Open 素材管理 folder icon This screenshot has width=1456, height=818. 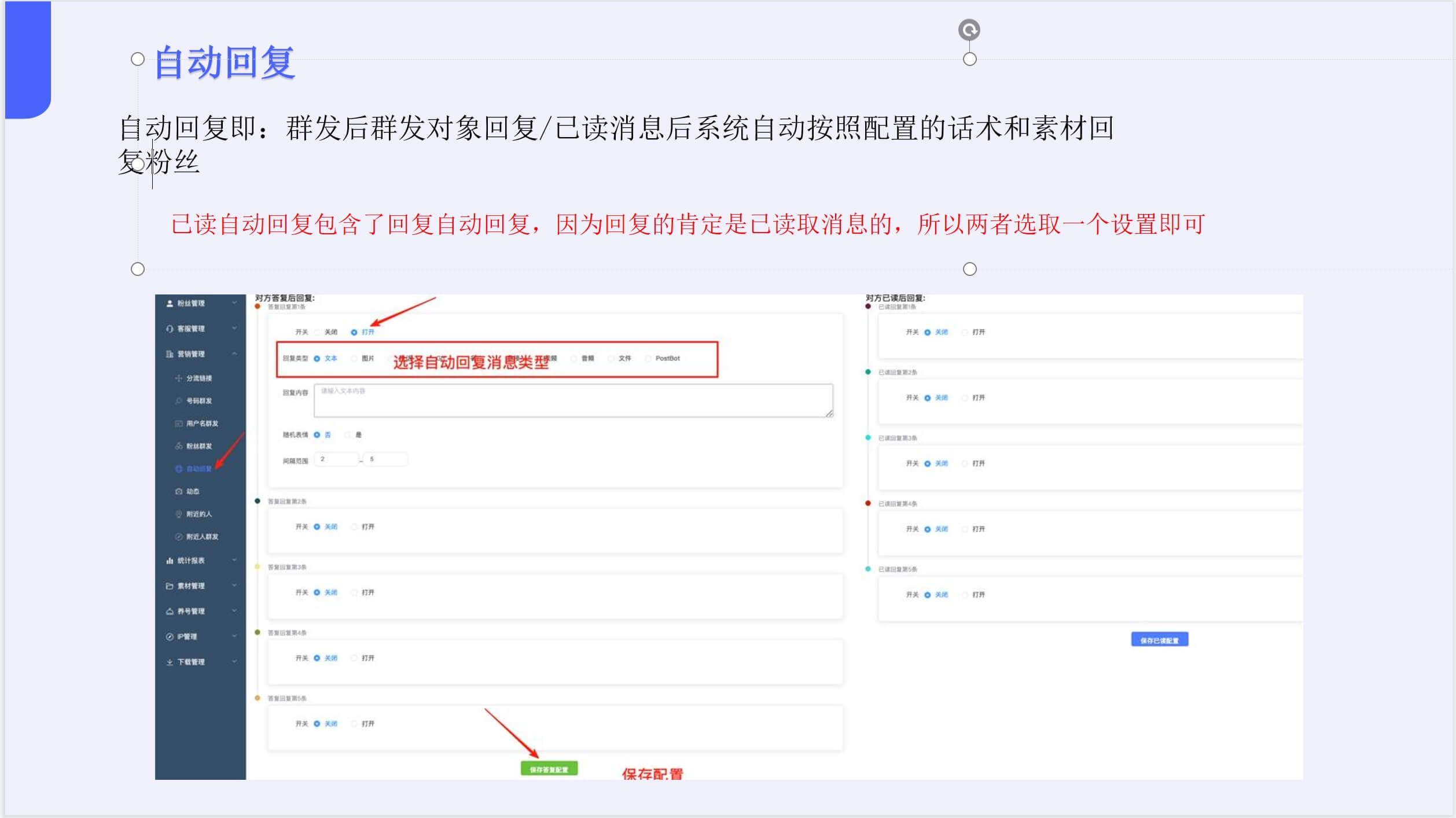(170, 585)
